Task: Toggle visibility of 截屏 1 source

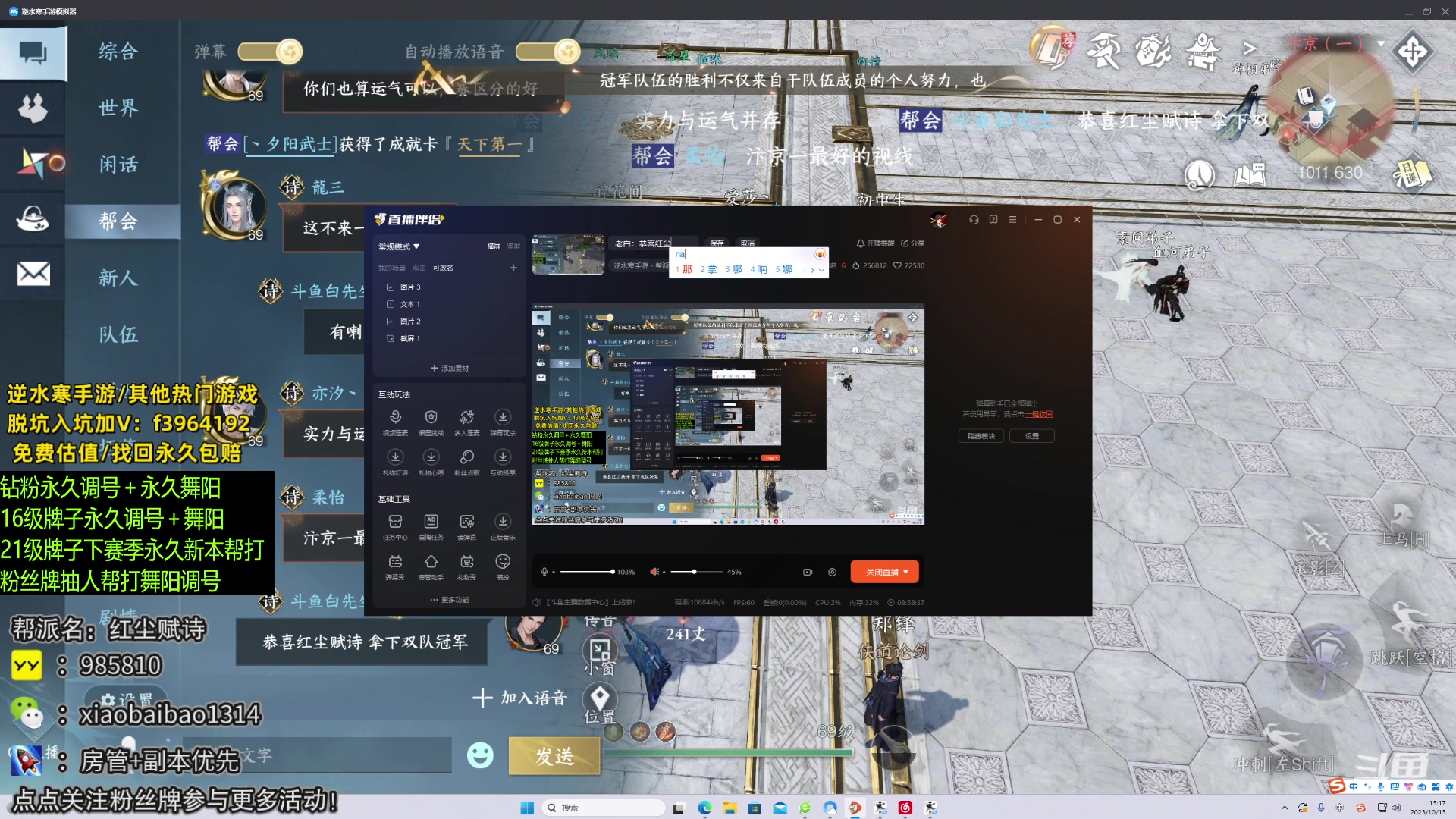Action: [x=391, y=338]
